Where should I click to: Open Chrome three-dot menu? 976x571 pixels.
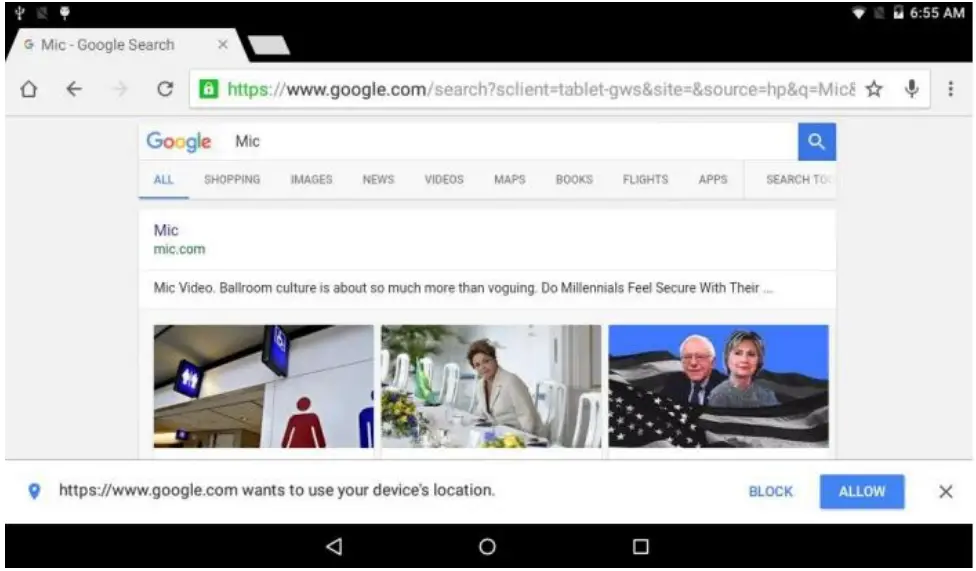point(950,89)
